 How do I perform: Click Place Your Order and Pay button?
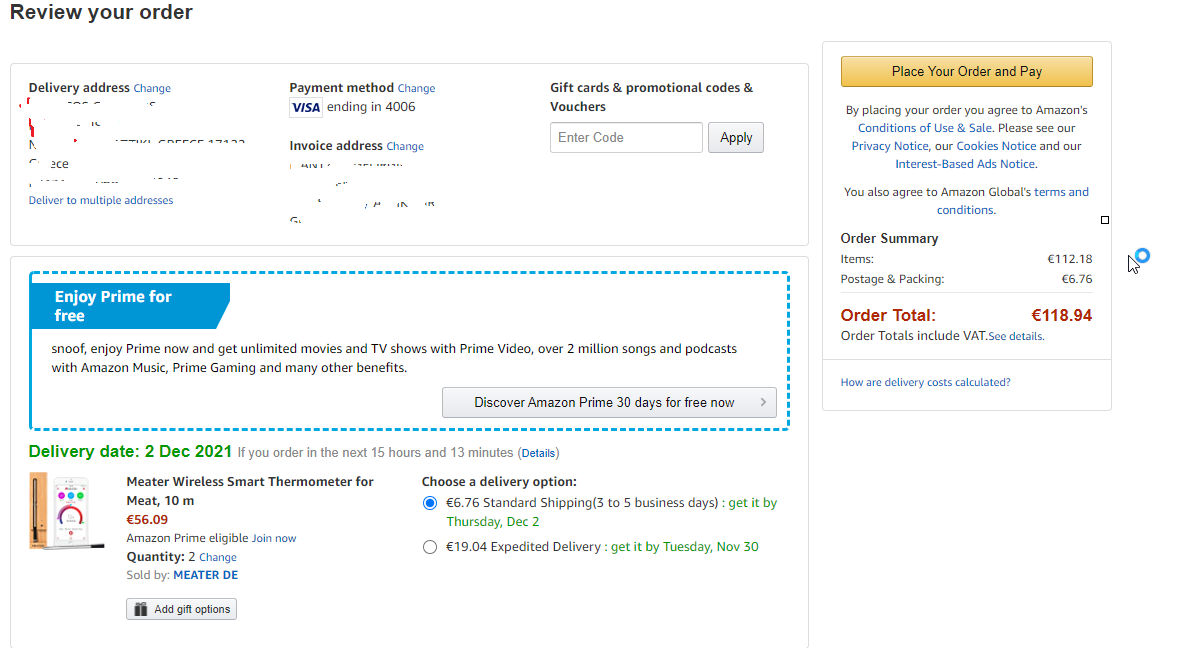(966, 71)
